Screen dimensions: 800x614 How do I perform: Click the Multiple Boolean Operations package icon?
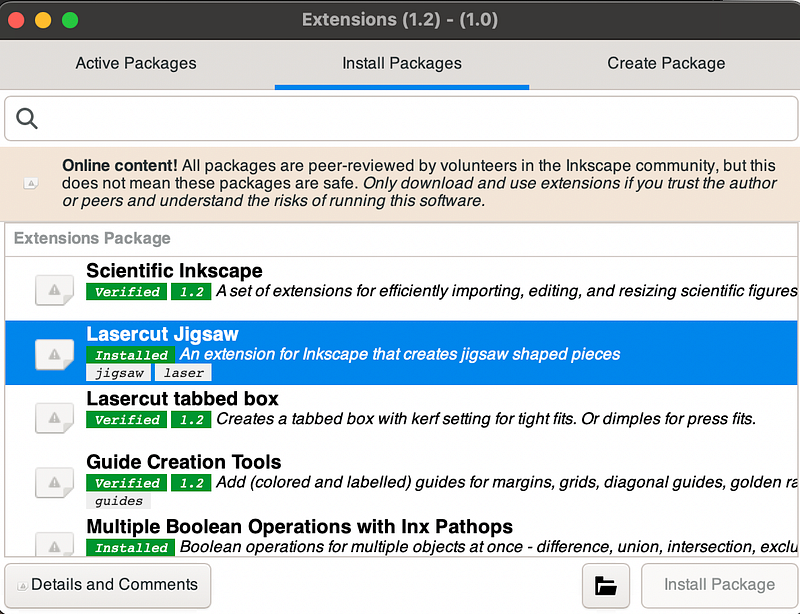coord(54,544)
